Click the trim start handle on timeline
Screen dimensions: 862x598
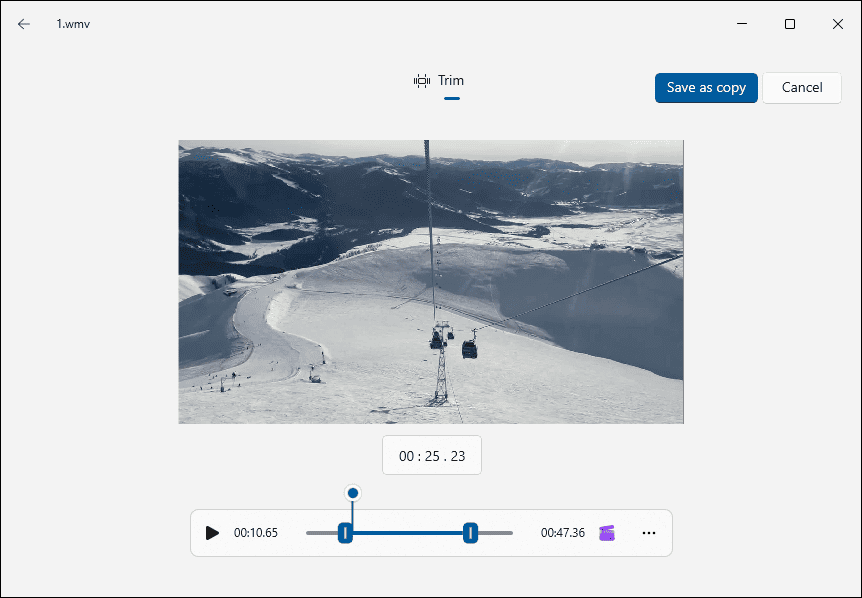pyautogui.click(x=345, y=533)
